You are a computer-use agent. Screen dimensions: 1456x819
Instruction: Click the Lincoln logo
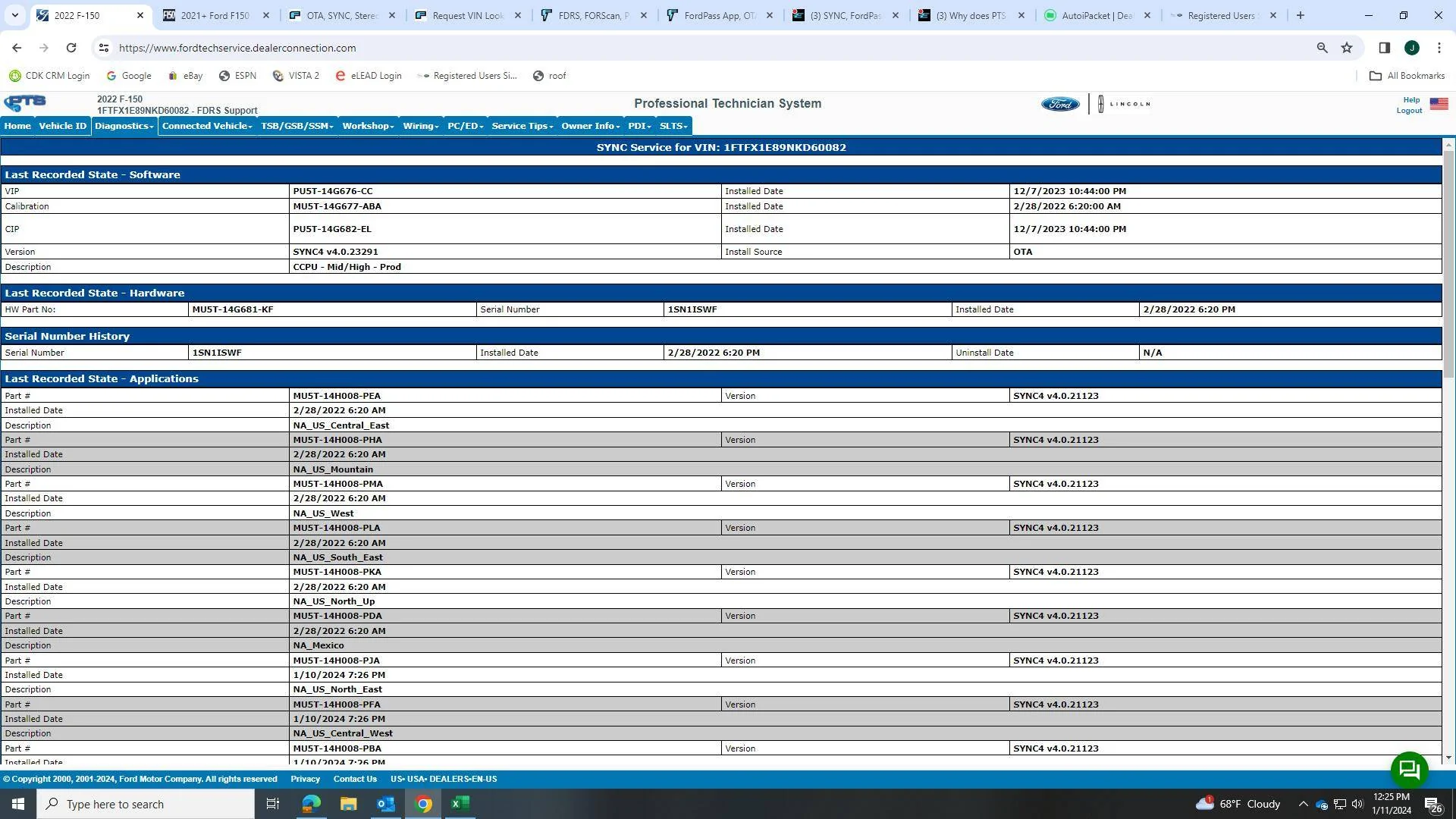point(1124,104)
